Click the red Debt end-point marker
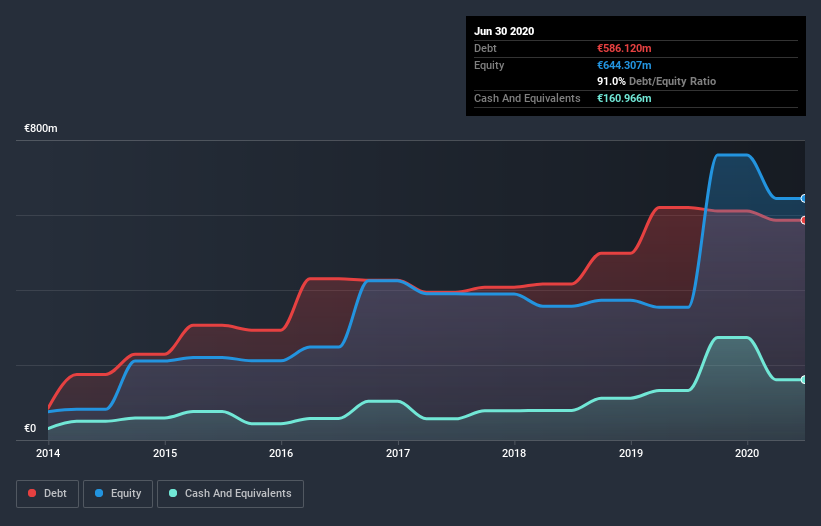Viewport: 821px width, 526px height. tap(804, 220)
